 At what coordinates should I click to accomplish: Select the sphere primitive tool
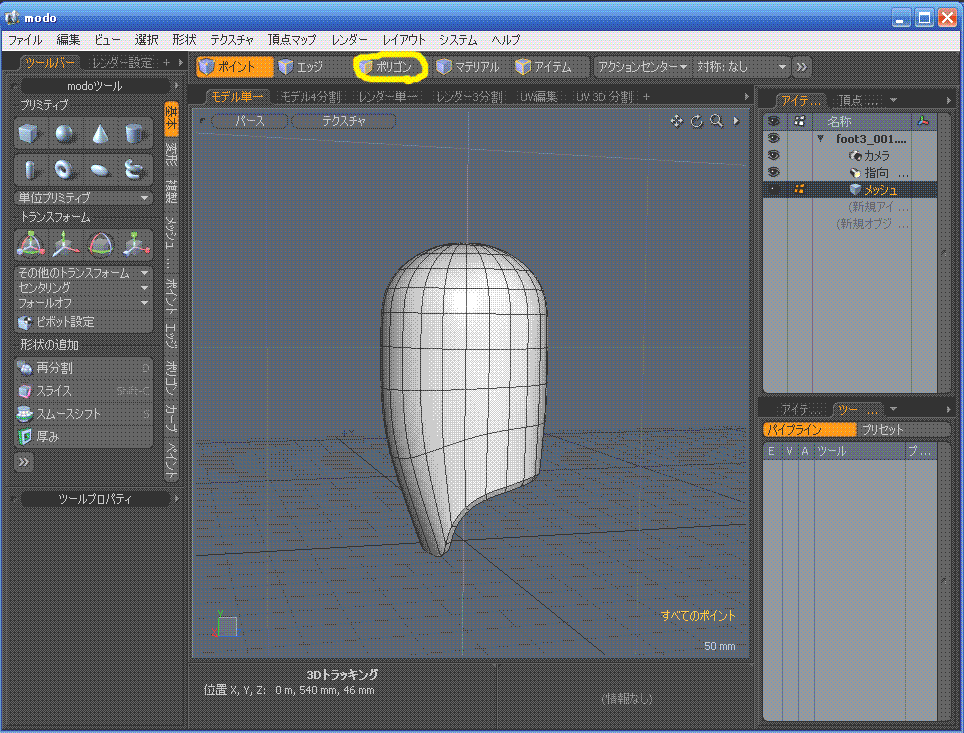(x=64, y=133)
